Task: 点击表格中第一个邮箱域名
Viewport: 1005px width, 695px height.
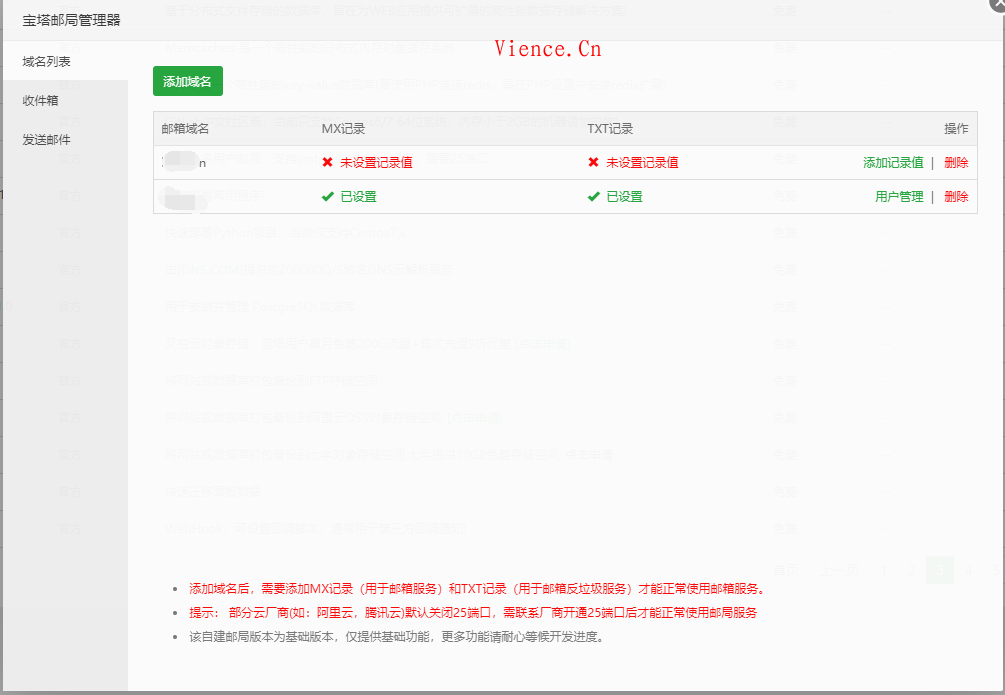Action: [184, 162]
